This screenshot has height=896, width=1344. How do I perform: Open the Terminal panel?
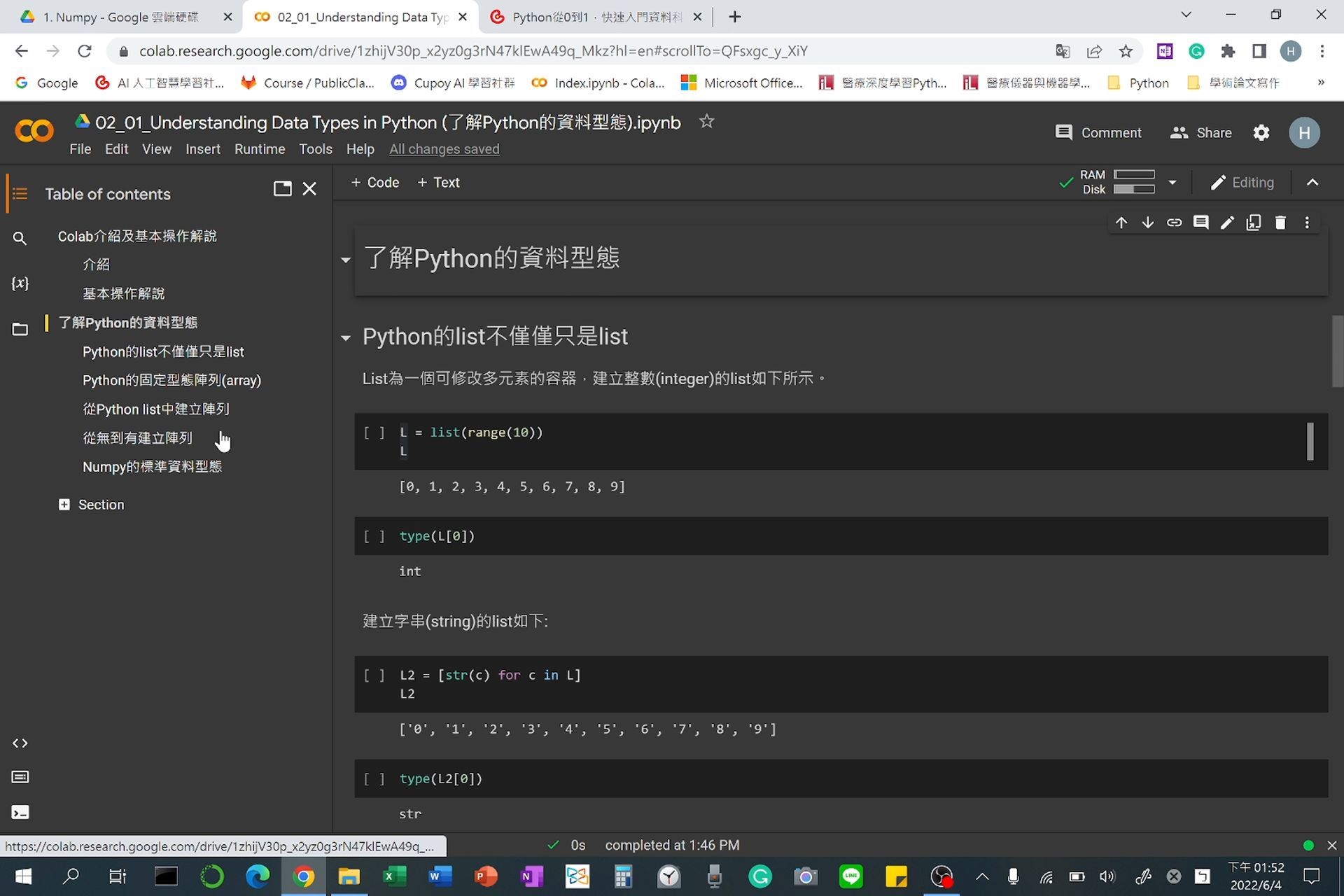coord(20,812)
